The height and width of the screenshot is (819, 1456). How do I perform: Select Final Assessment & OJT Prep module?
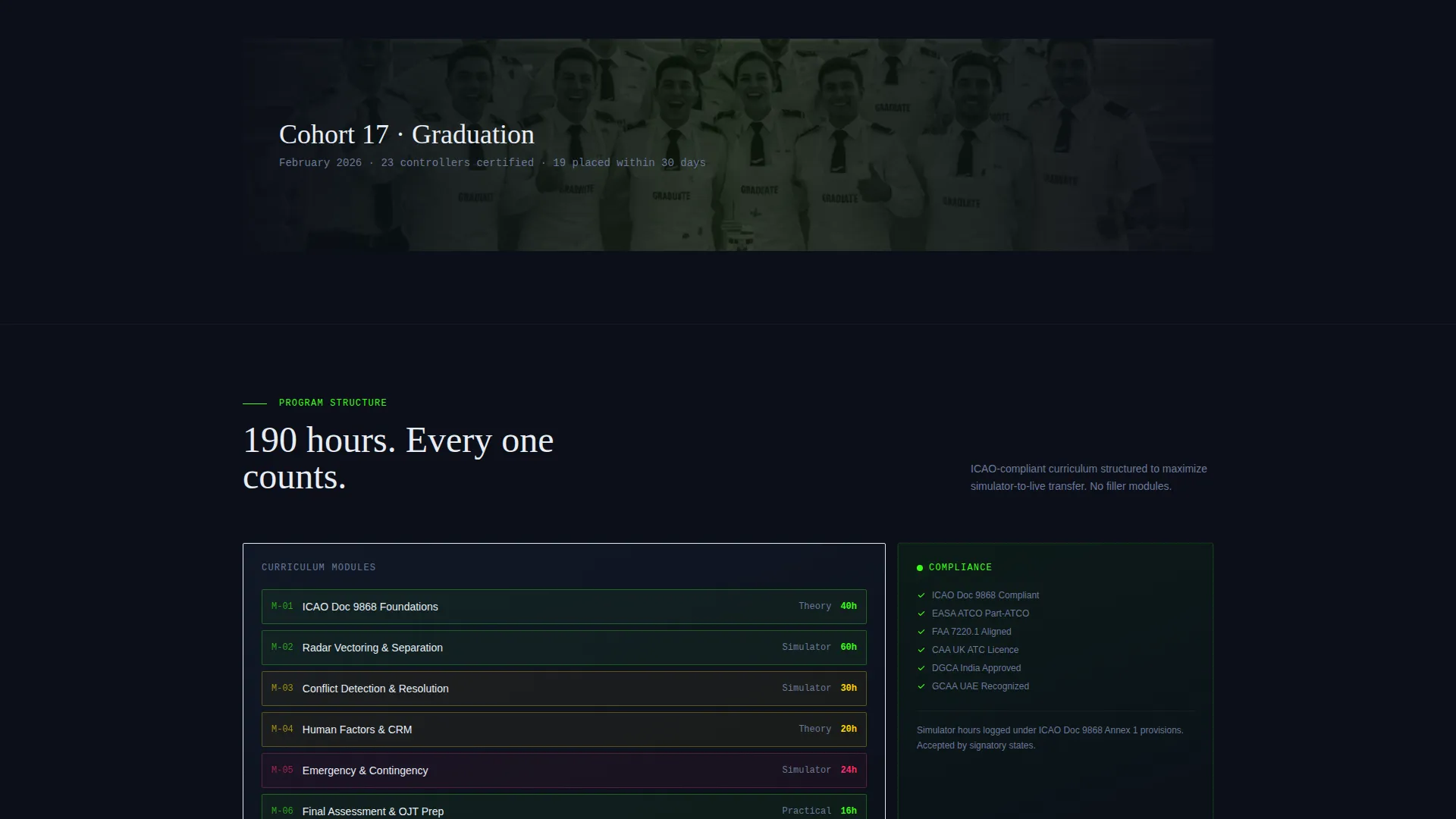coord(564,808)
